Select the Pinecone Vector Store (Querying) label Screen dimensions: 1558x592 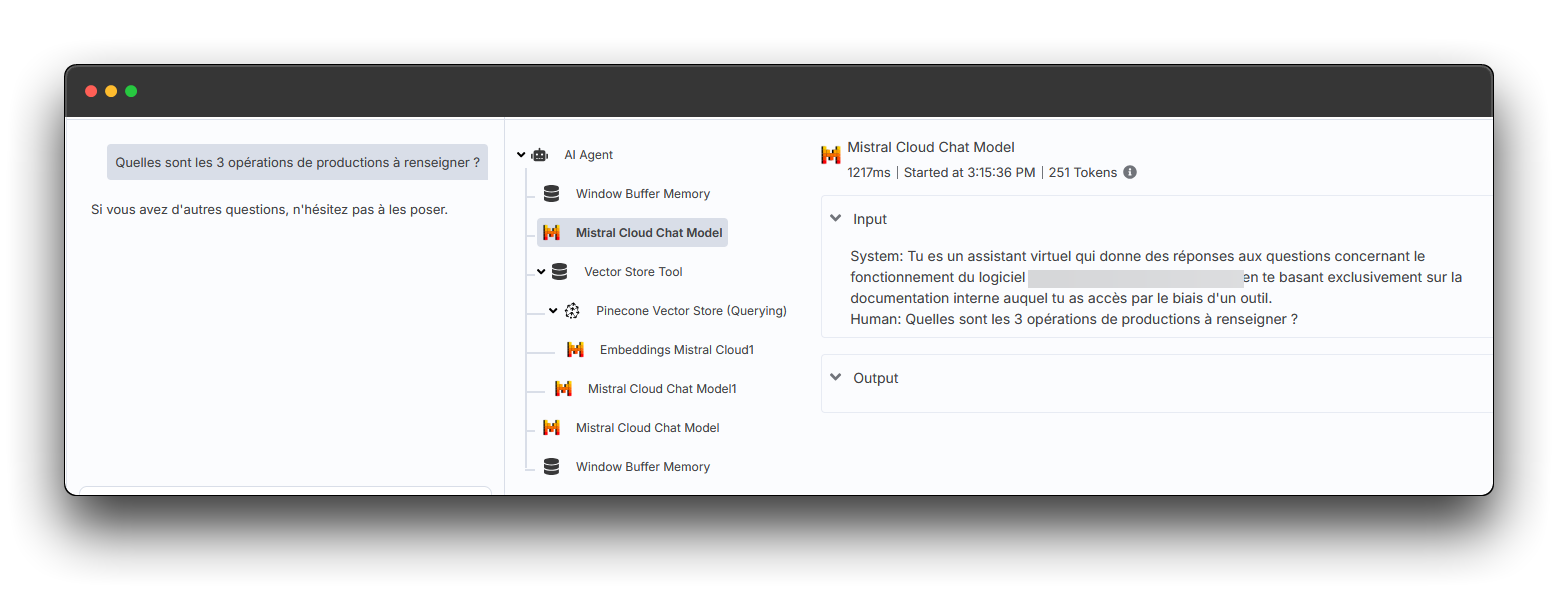[x=691, y=311]
